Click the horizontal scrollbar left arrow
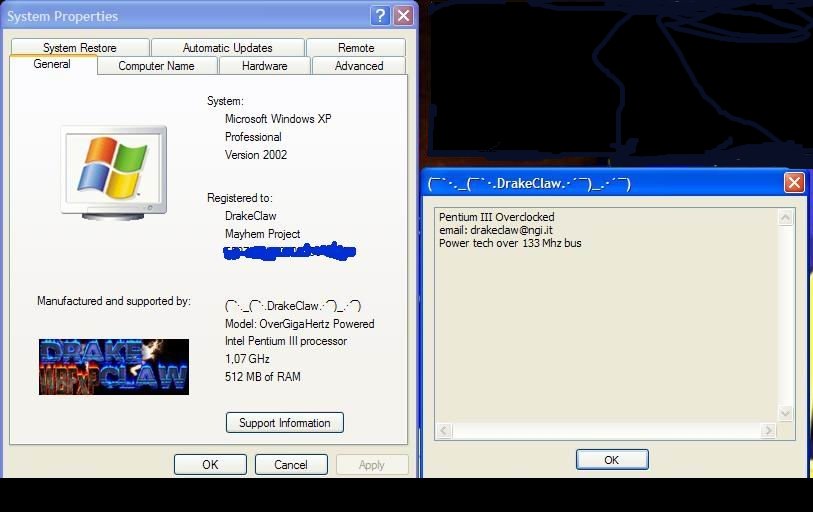The width and height of the screenshot is (813, 512). (x=444, y=431)
